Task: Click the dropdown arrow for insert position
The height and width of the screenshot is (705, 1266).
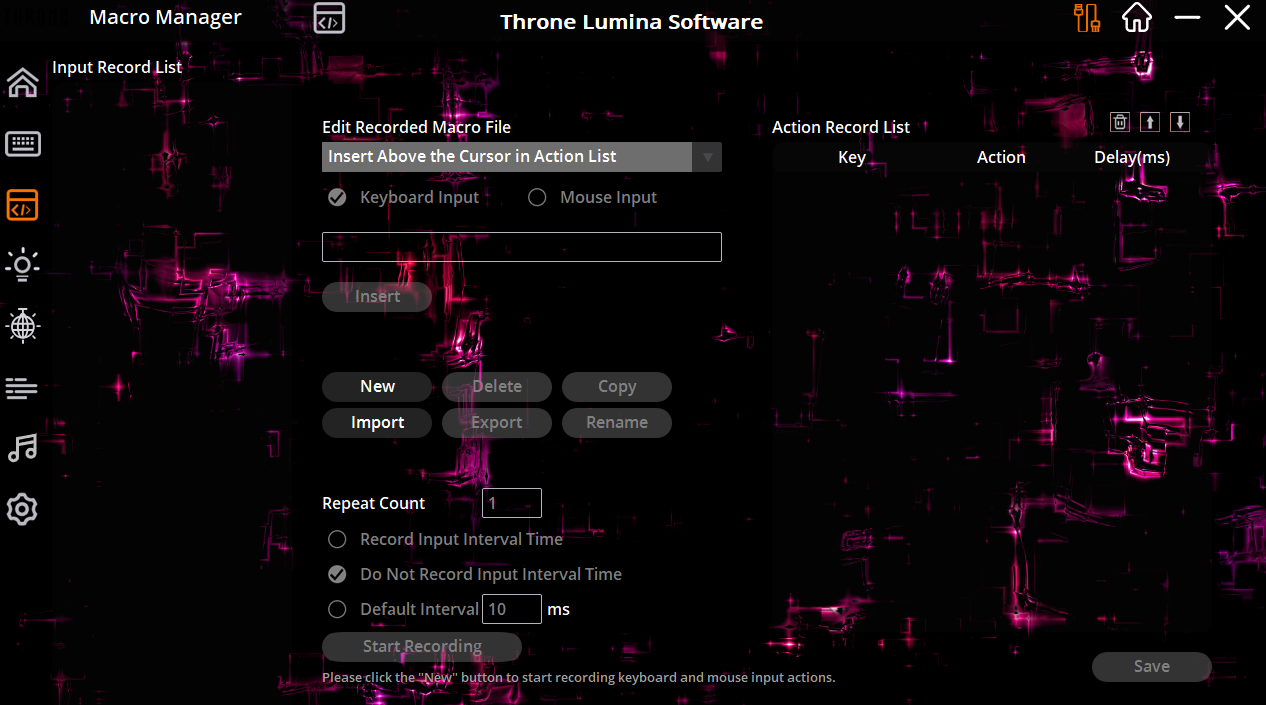Action: pos(707,157)
